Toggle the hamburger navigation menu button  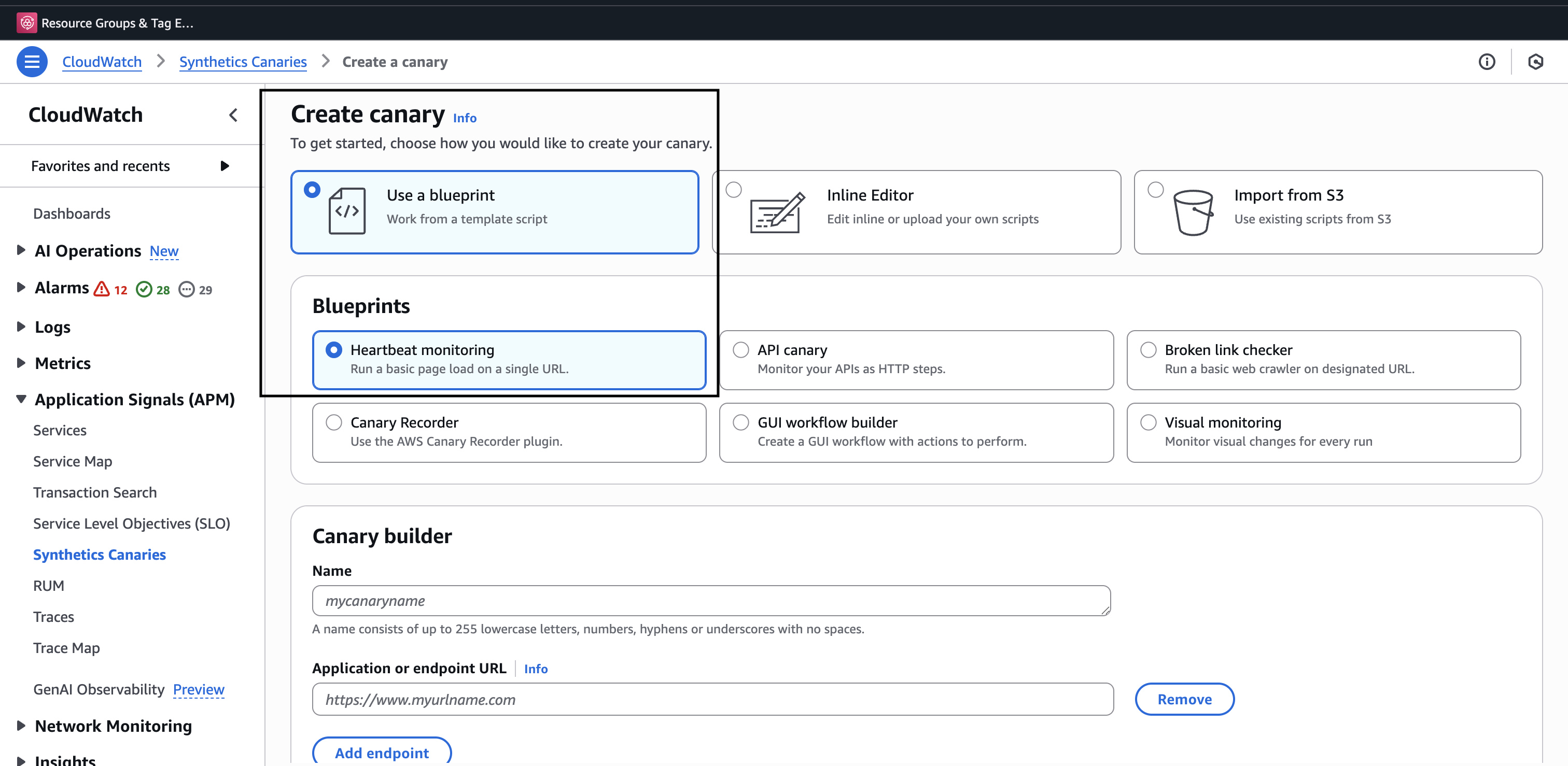[x=32, y=62]
